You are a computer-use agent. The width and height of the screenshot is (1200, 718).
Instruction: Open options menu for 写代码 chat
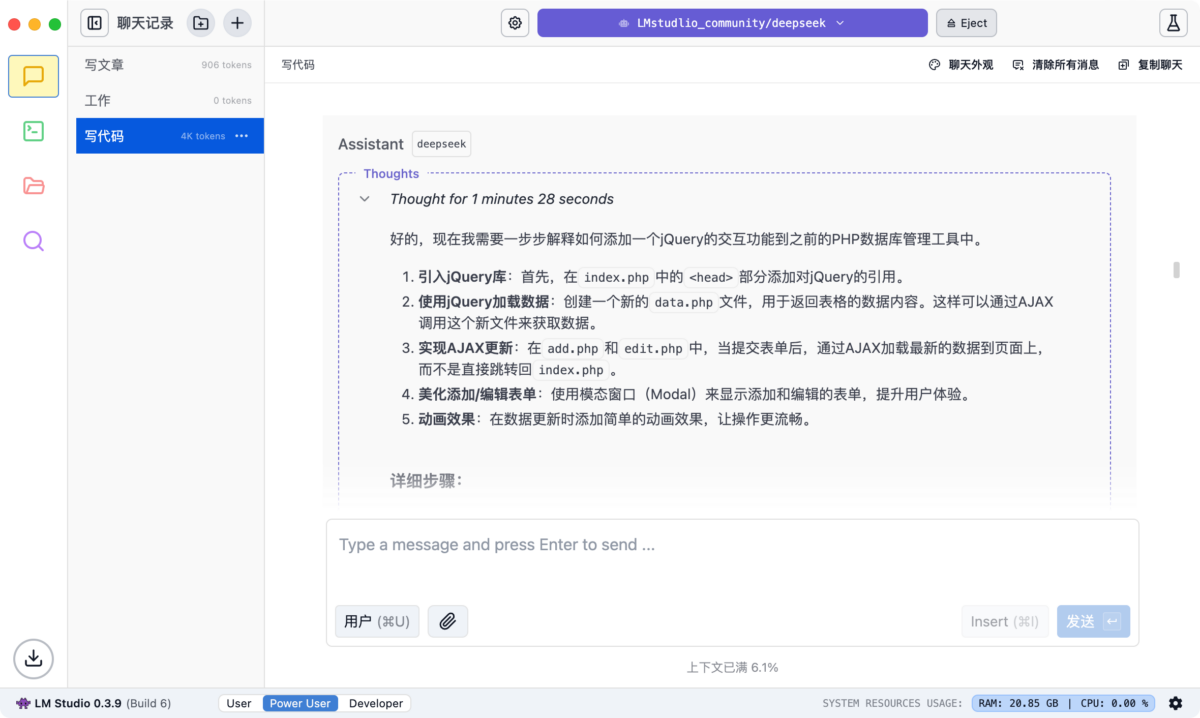click(x=241, y=136)
